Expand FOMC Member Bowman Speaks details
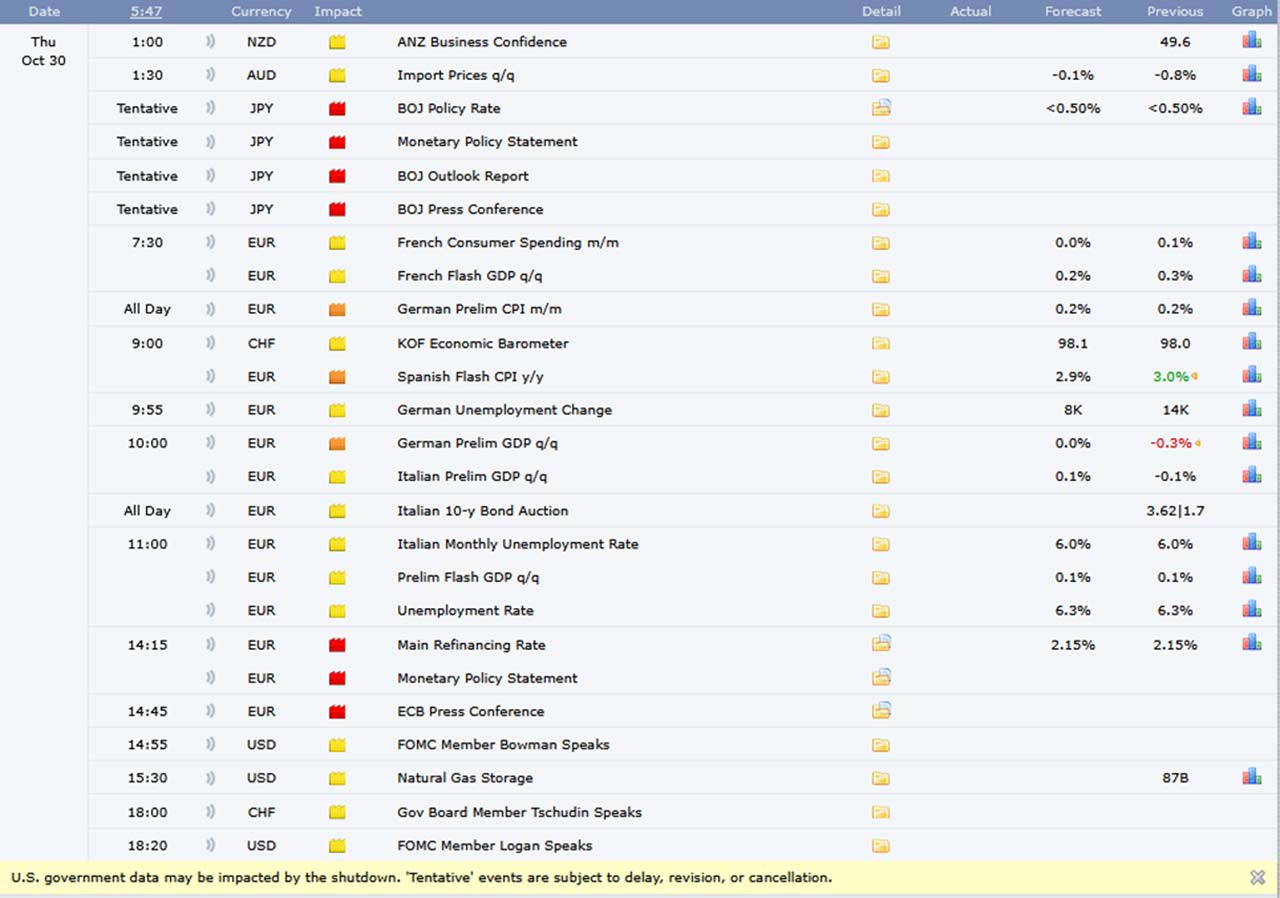 (880, 745)
